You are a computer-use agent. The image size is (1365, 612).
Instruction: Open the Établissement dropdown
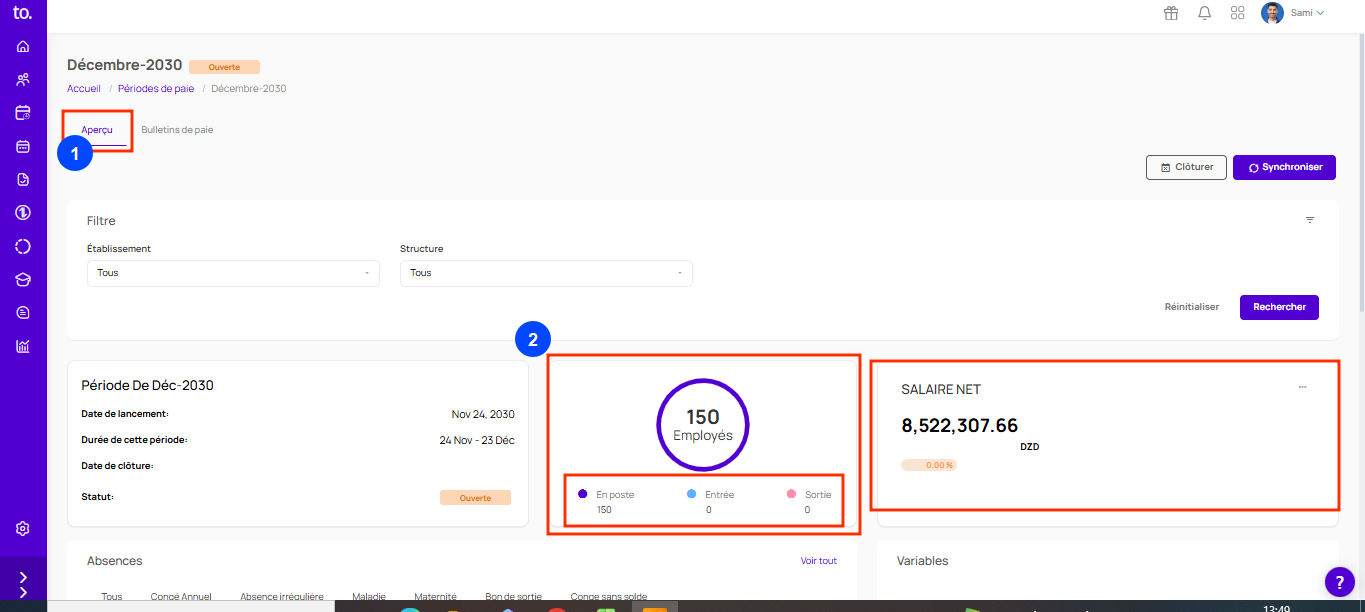coord(233,273)
